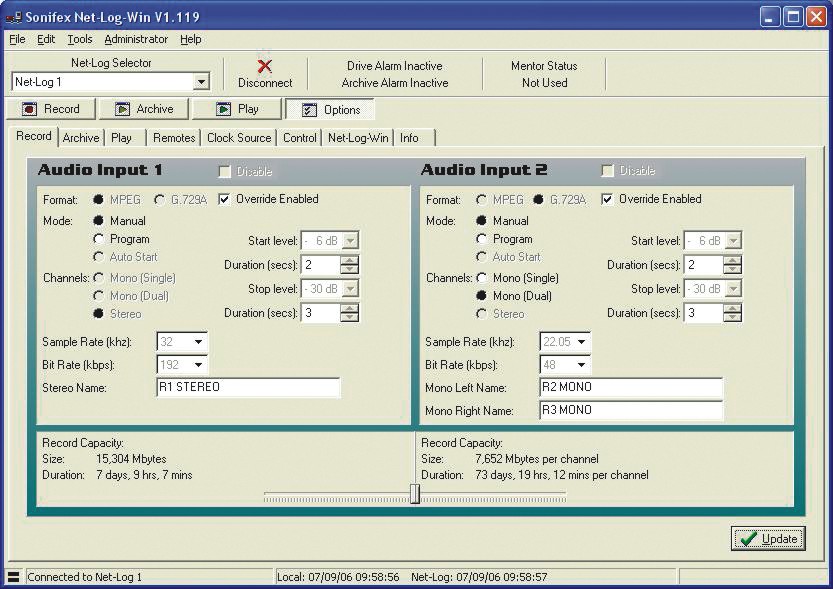This screenshot has width=833, height=589.
Task: Select MPEG format for Audio Input 1
Action: coord(98,200)
